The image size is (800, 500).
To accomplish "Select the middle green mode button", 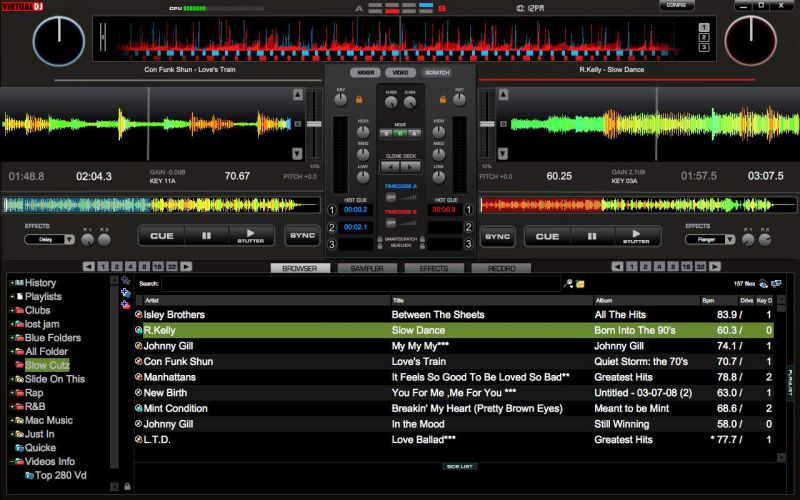I will click(401, 134).
